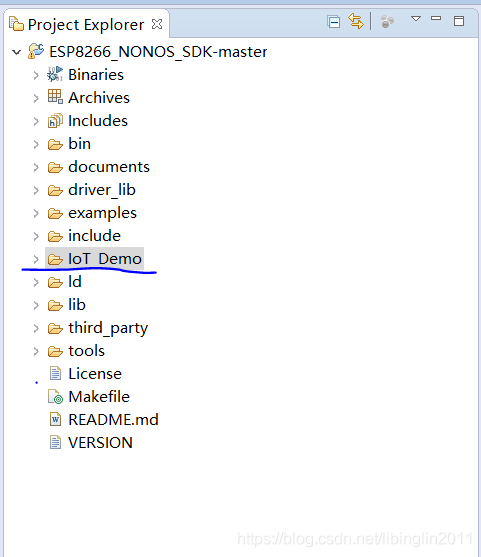
Task: Click the ESP8266 project icon
Action: point(36,51)
